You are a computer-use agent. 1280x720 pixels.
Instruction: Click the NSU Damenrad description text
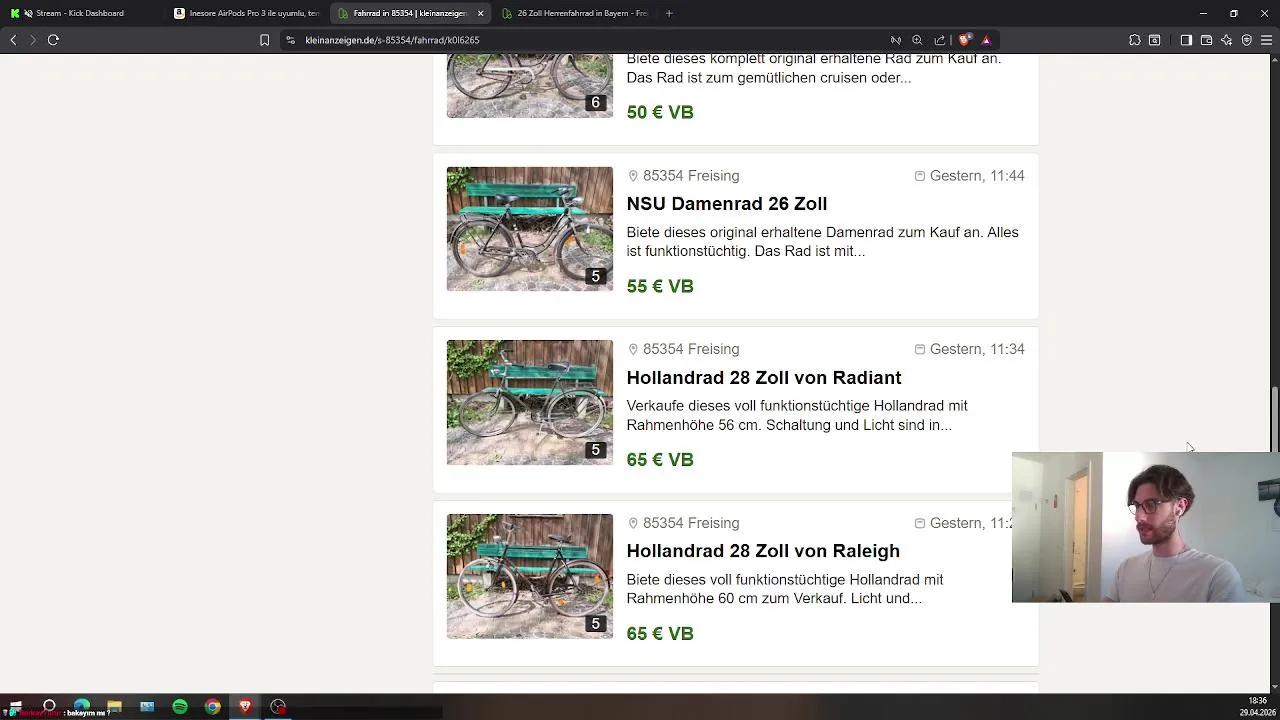[822, 242]
